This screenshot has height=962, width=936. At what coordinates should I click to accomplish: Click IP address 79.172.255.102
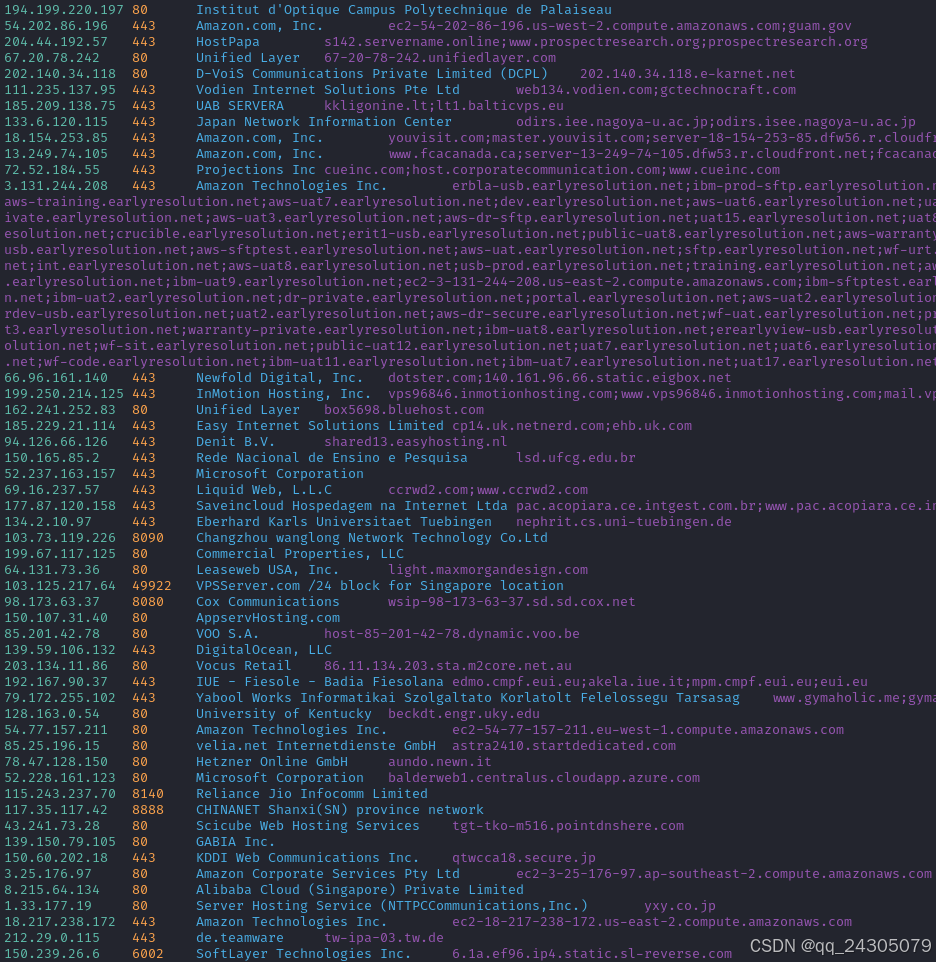pyautogui.click(x=59, y=696)
